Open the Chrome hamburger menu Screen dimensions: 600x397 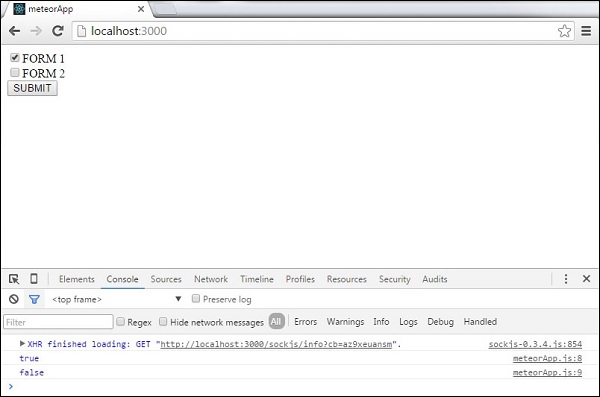586,31
